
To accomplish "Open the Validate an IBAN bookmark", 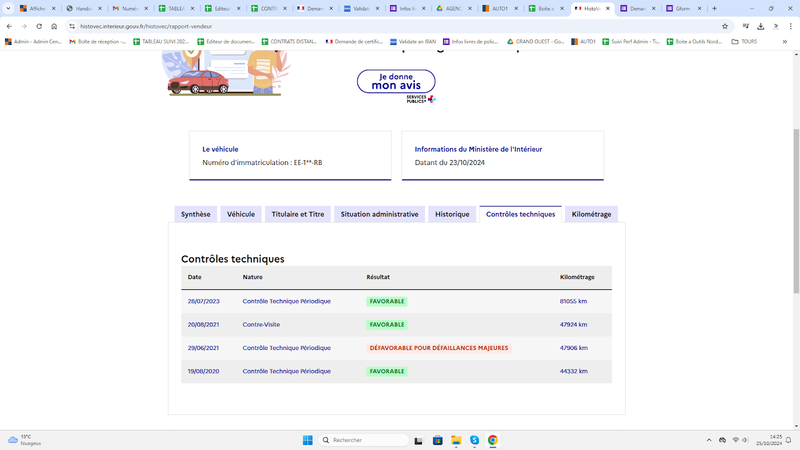I will 413,41.
